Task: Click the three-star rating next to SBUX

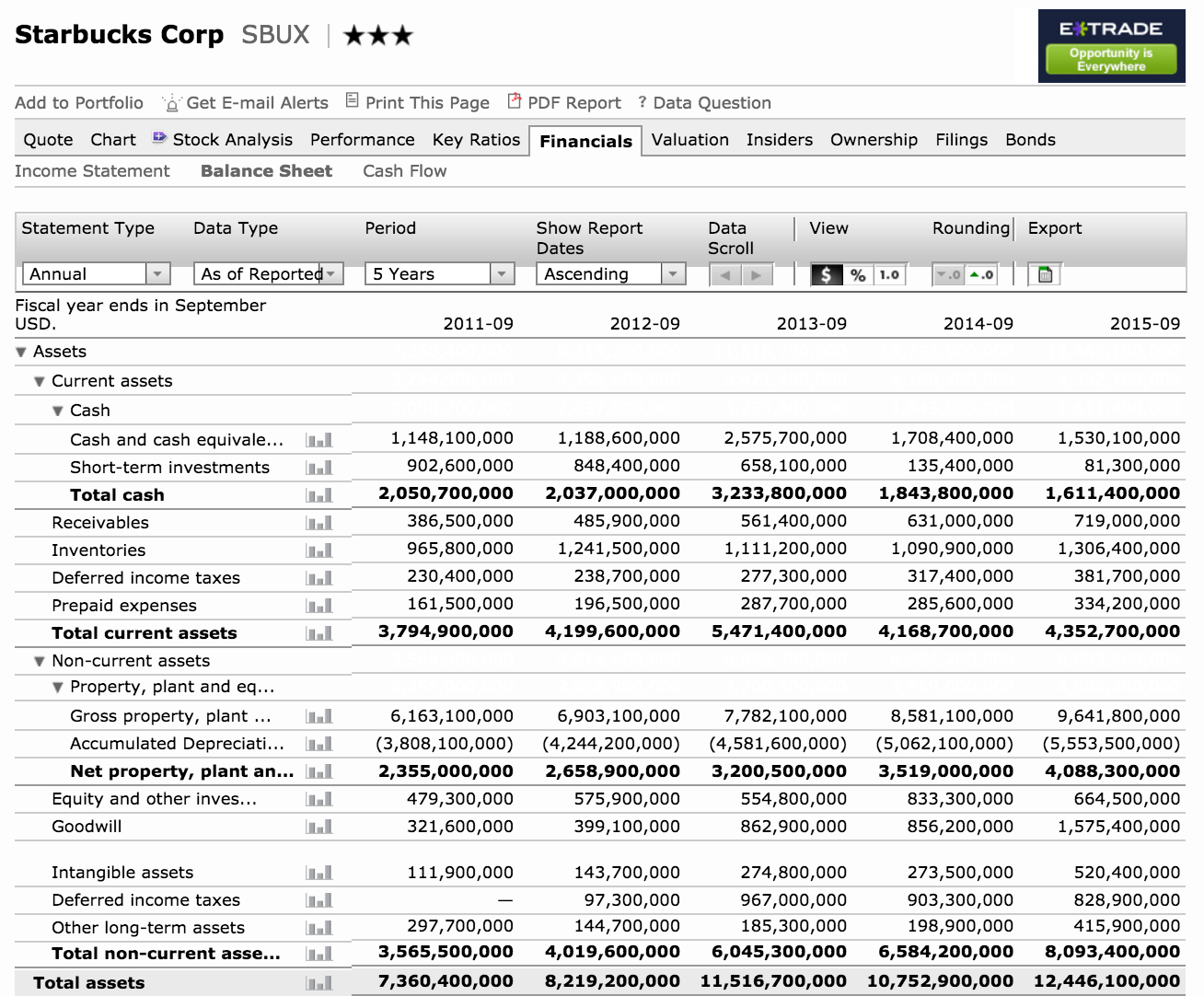Action: pyautogui.click(x=378, y=36)
